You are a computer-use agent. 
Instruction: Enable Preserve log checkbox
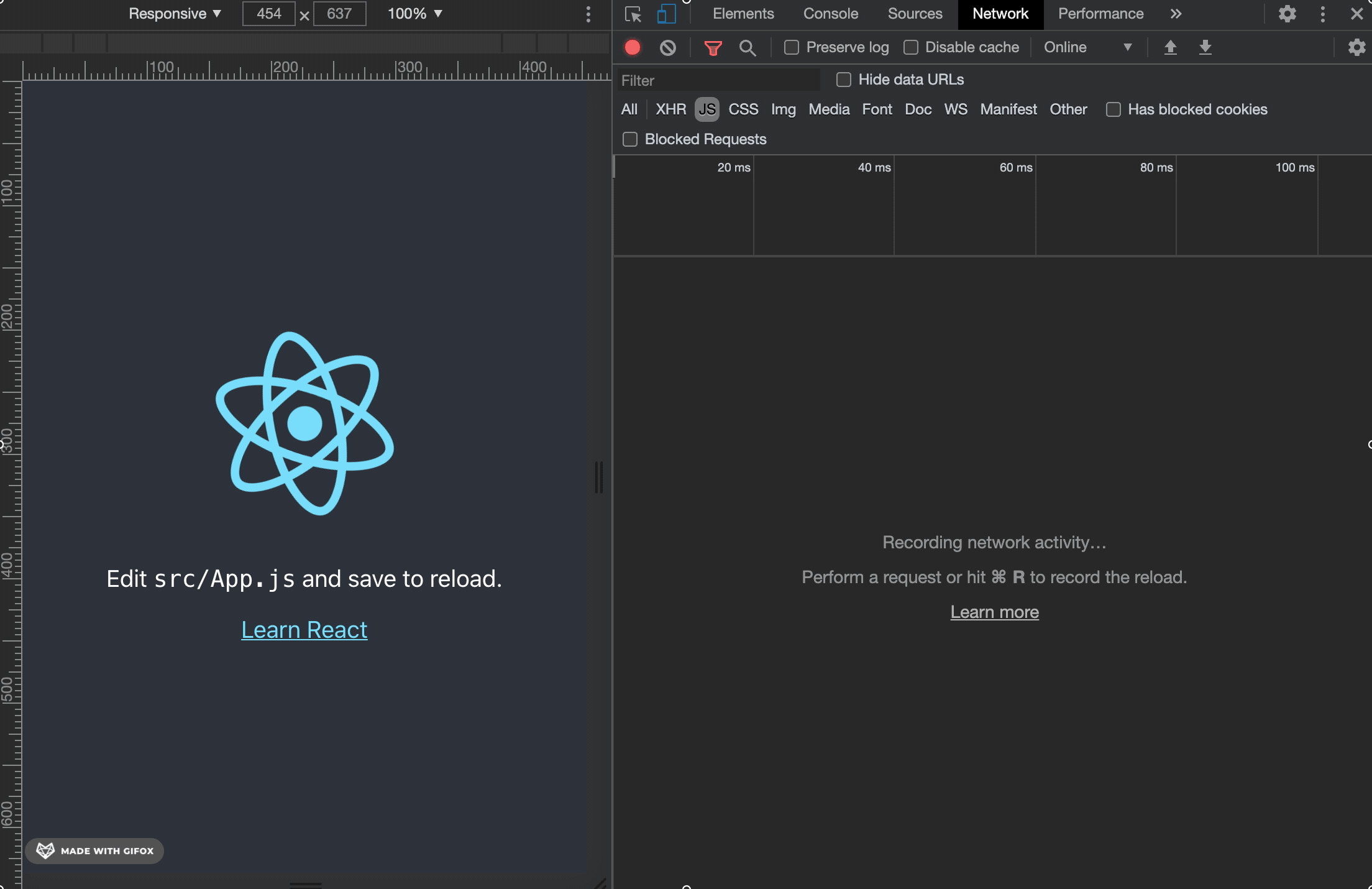[791, 47]
